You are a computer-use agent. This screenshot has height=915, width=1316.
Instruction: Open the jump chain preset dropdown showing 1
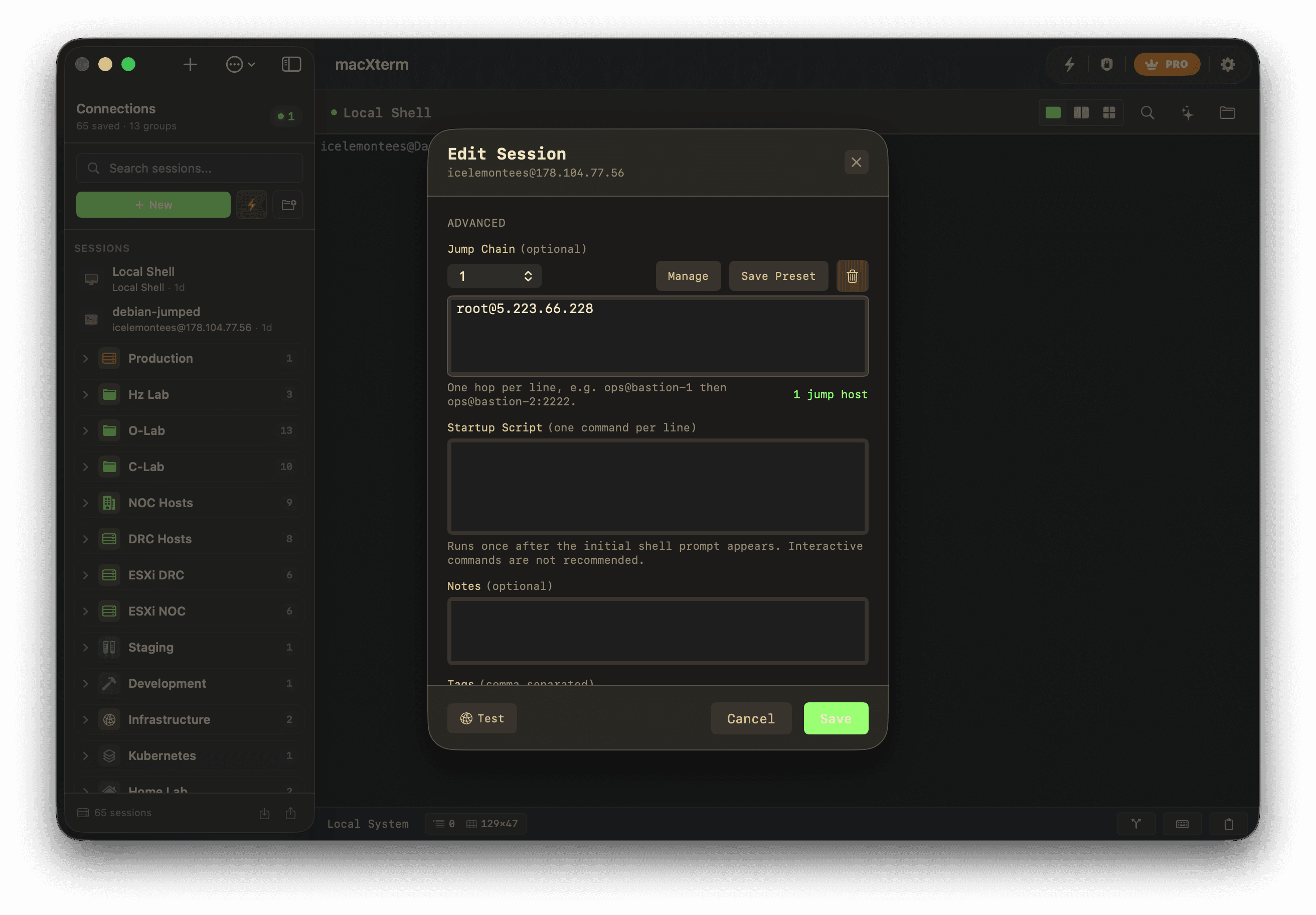pos(494,276)
